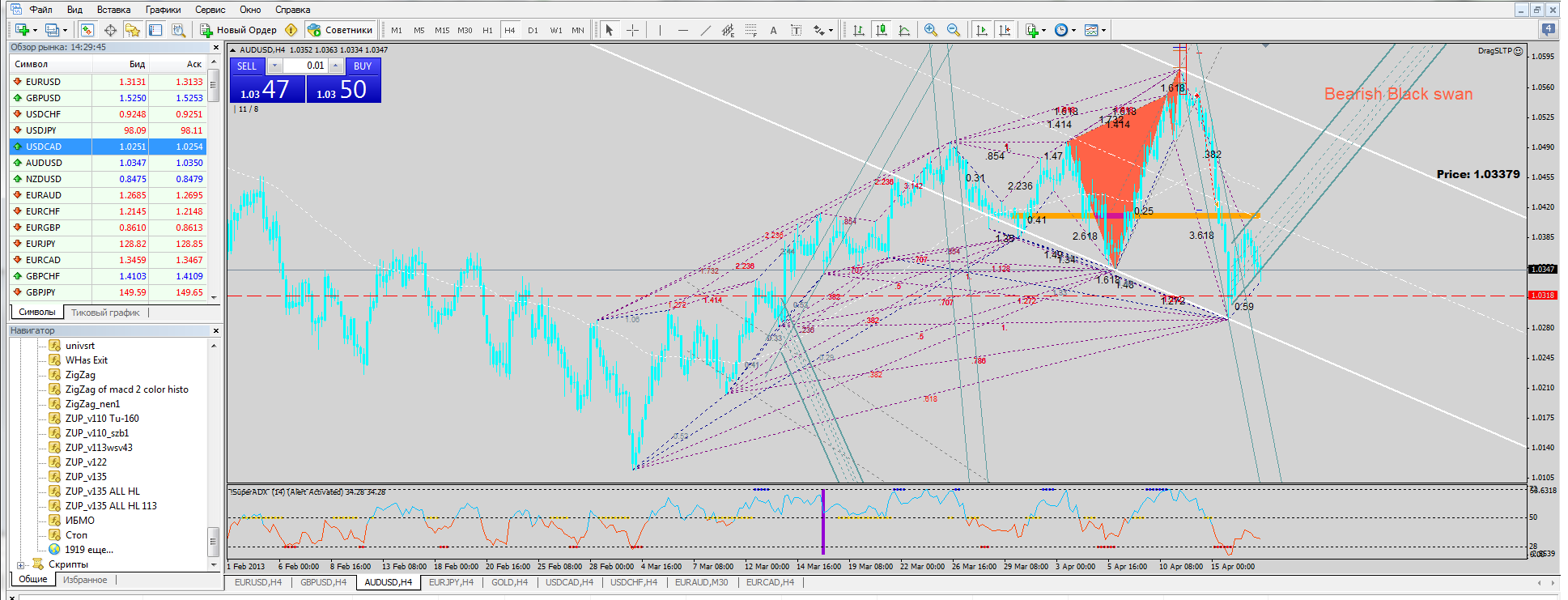Screen dimensions: 1568x600
Task: Switch to GOLD,H4 chart tab
Action: [509, 582]
